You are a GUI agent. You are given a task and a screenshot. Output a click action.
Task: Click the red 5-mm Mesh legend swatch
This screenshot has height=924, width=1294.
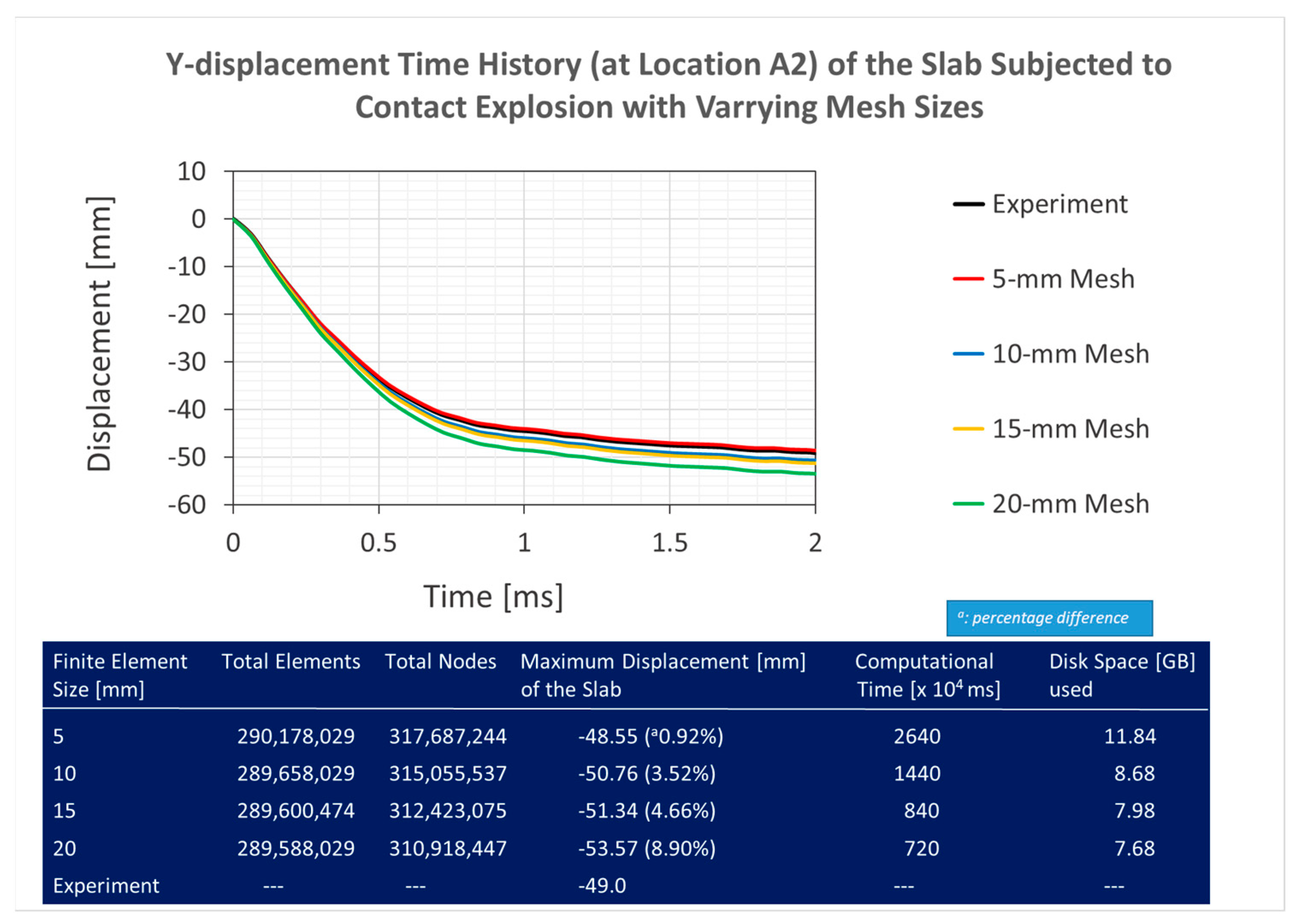click(x=968, y=279)
